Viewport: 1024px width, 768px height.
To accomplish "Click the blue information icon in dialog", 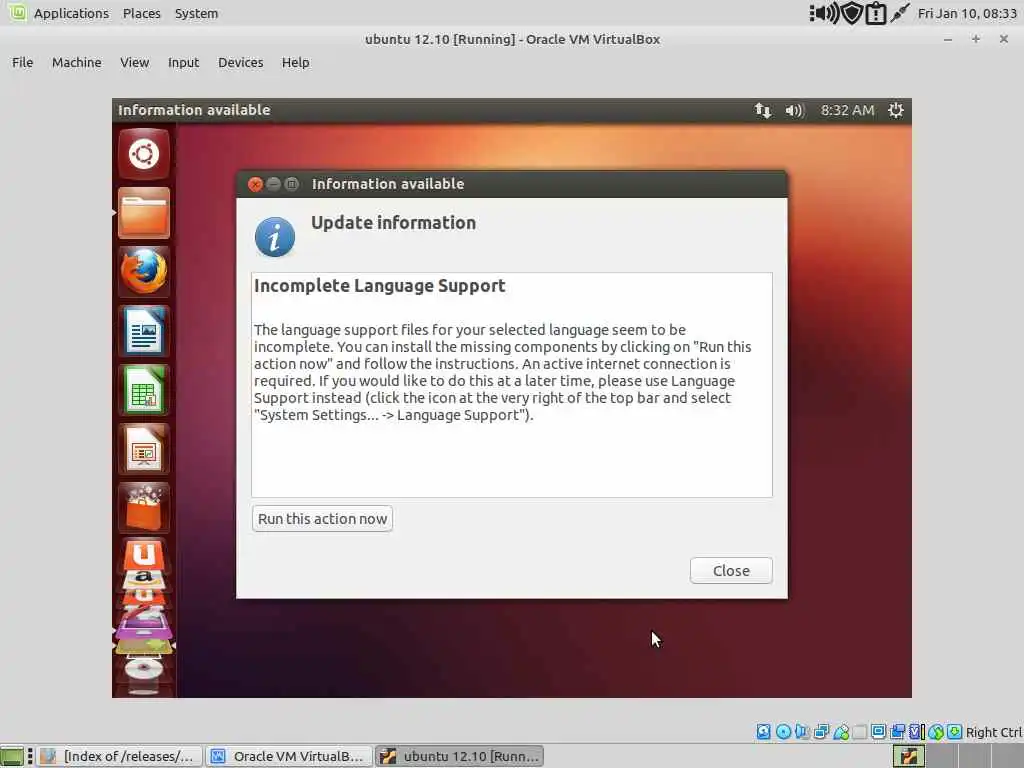I will tap(274, 237).
